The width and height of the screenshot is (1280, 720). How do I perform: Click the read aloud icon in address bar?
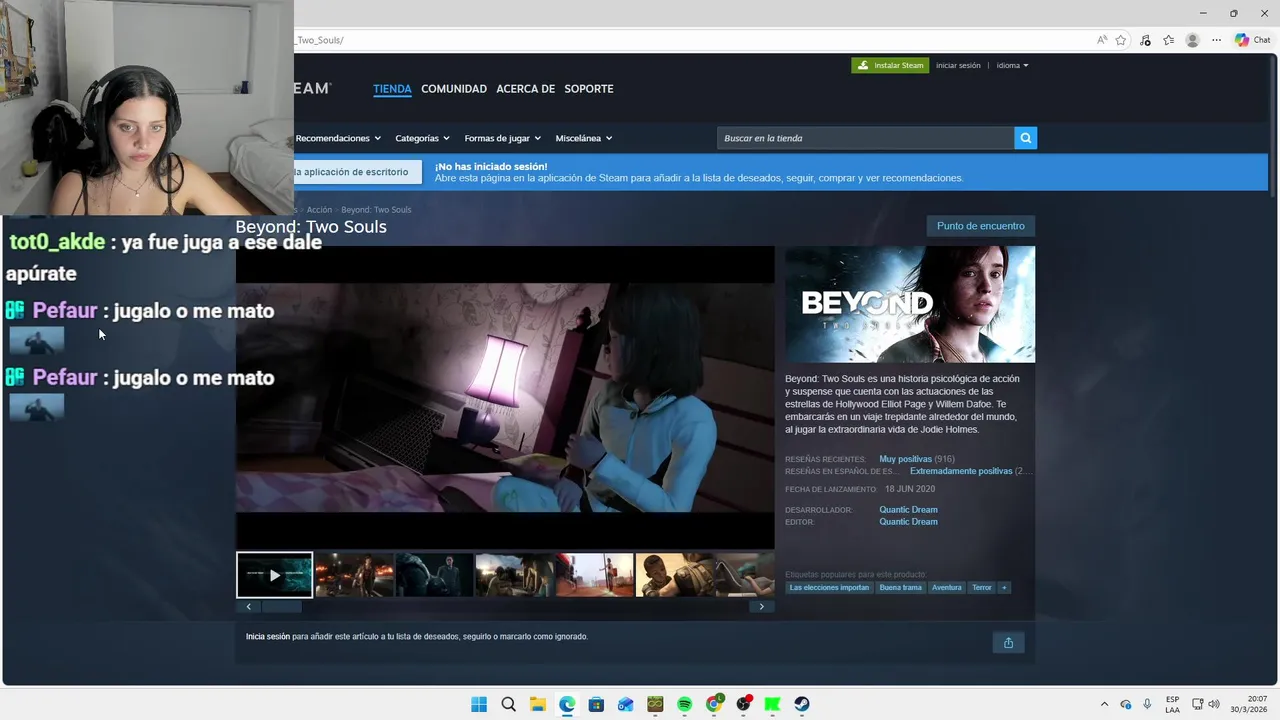click(x=1102, y=40)
